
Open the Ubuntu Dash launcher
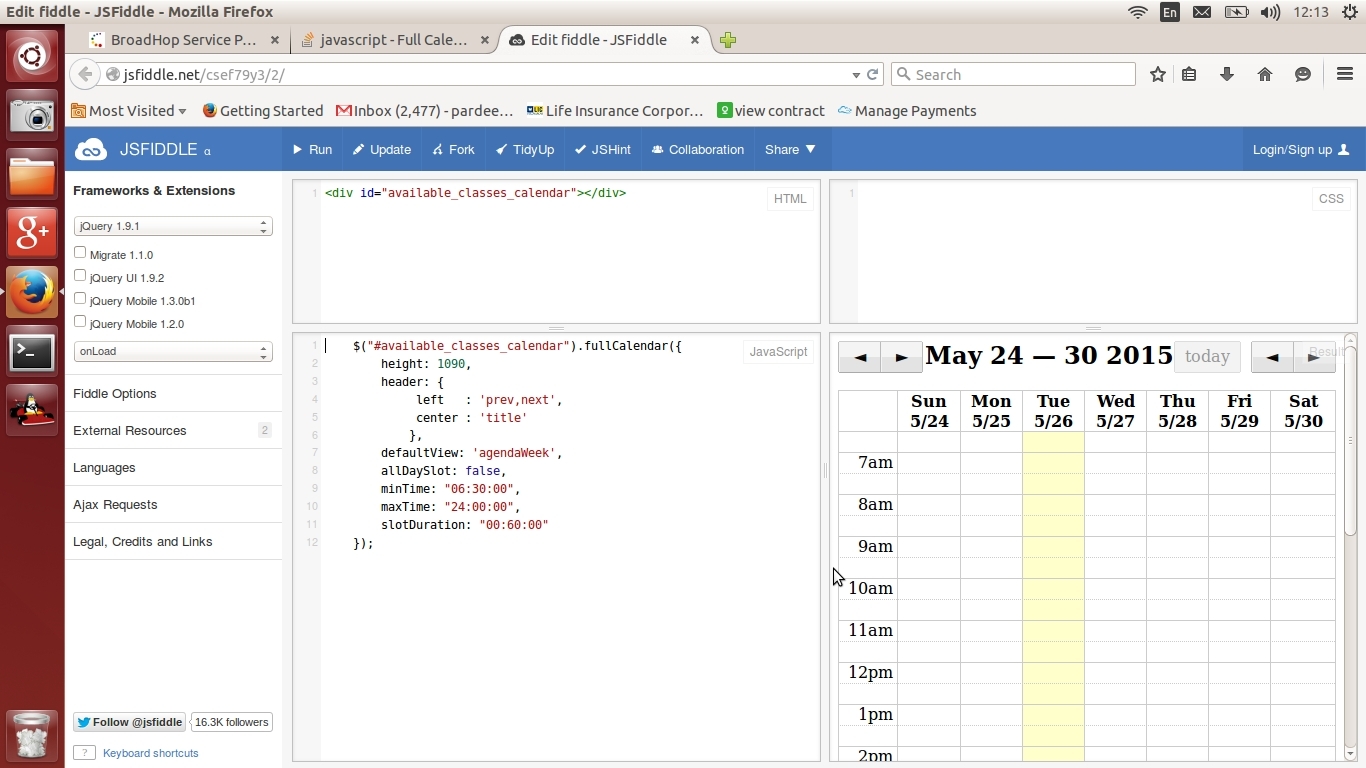coord(32,54)
